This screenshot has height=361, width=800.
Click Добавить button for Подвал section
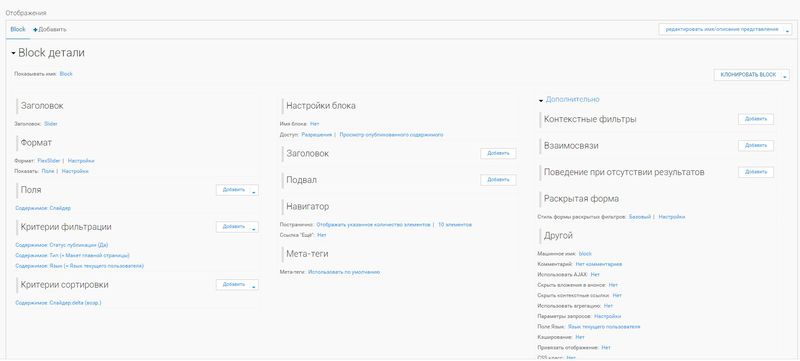[x=498, y=179]
